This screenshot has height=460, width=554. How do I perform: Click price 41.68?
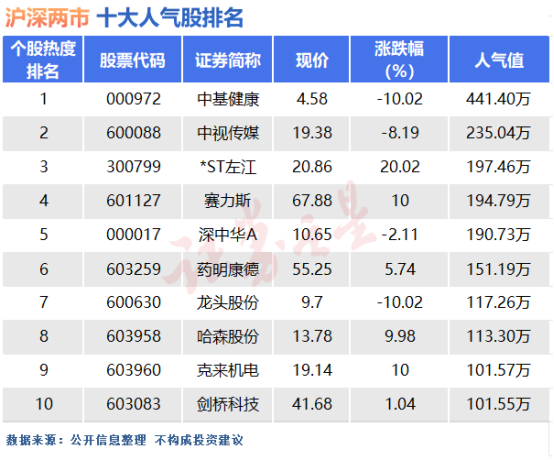tap(312, 404)
